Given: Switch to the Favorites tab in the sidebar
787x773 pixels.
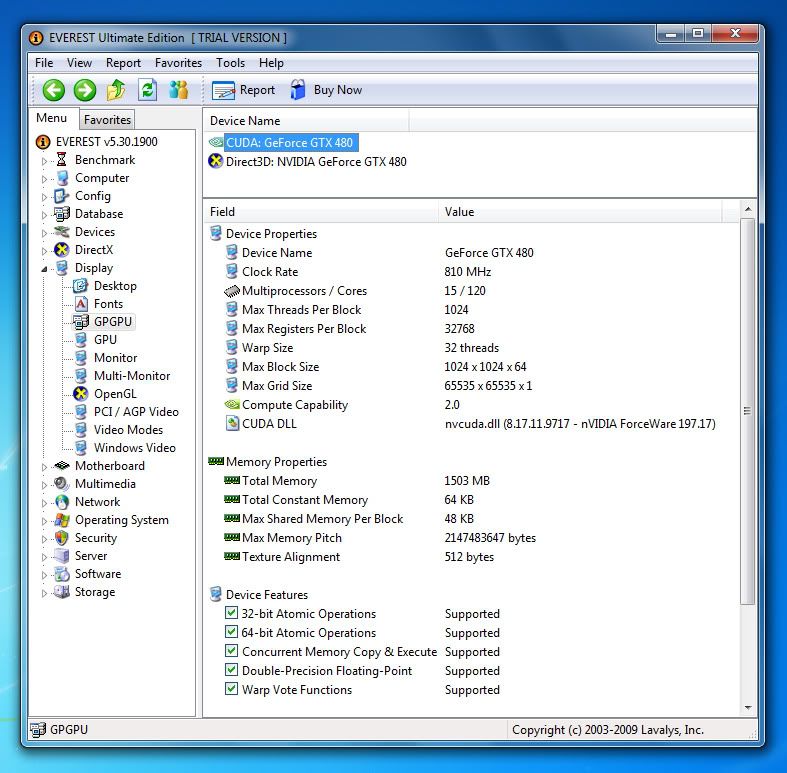Looking at the screenshot, I should pyautogui.click(x=107, y=119).
